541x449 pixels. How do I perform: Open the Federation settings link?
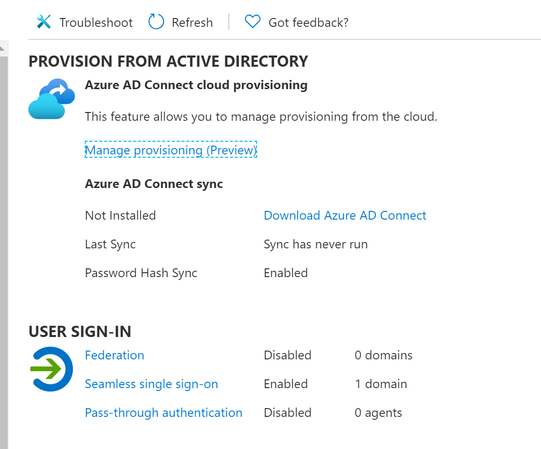pos(115,355)
